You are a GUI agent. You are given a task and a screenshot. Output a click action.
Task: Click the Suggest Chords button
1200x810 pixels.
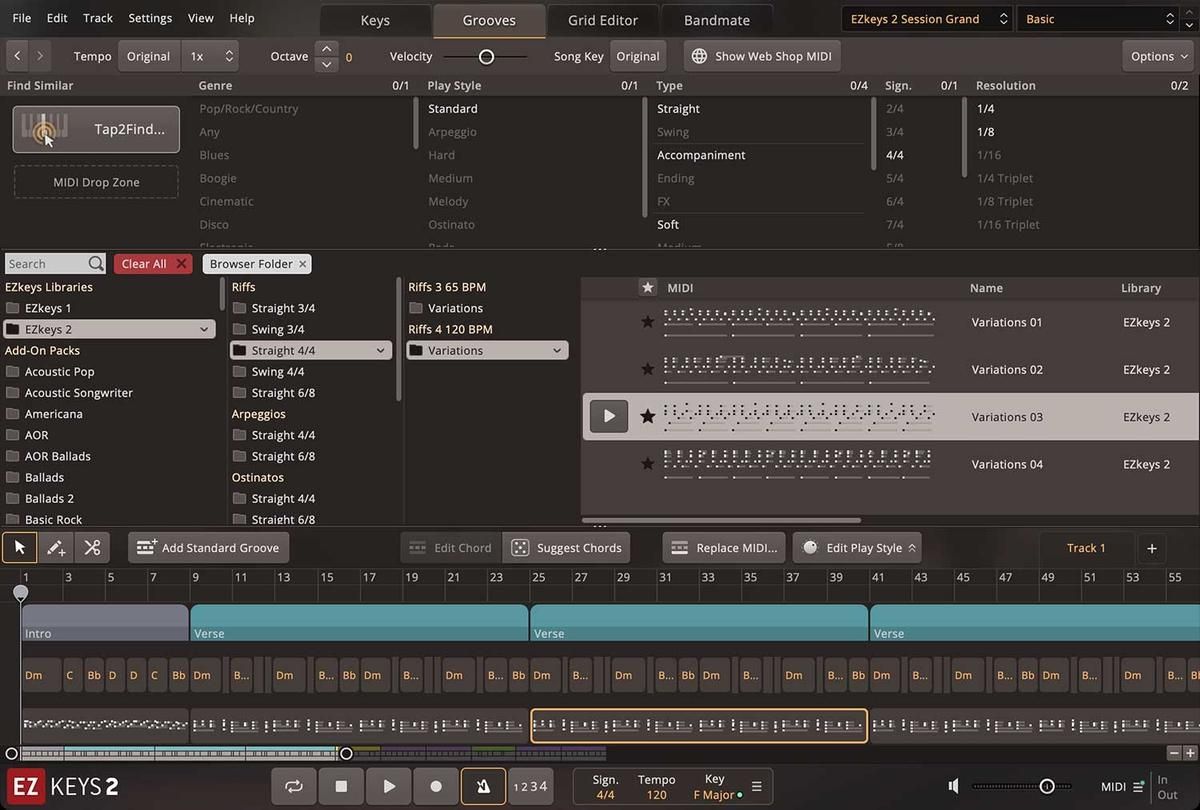coord(566,548)
